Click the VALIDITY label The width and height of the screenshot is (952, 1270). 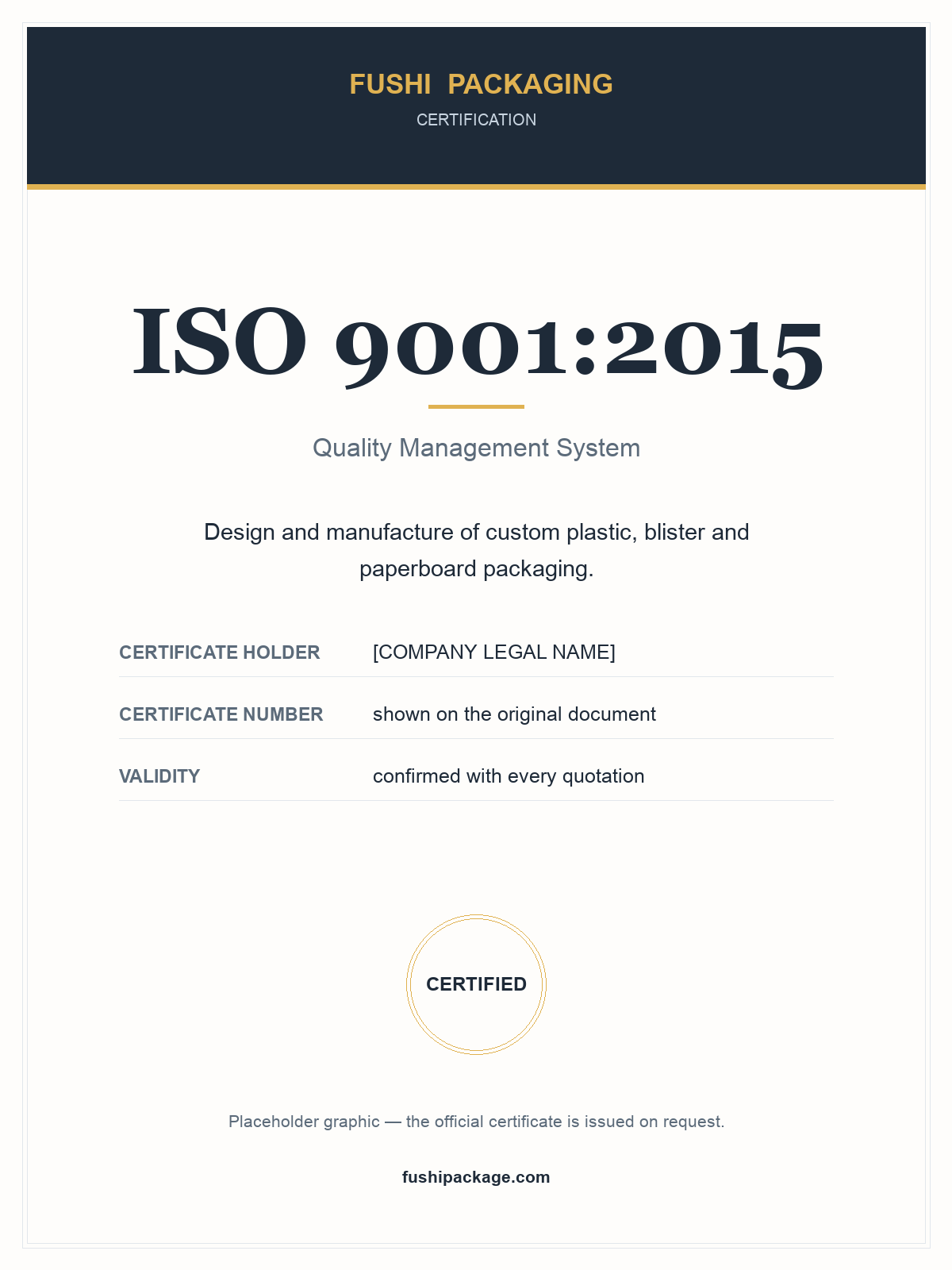(x=159, y=776)
